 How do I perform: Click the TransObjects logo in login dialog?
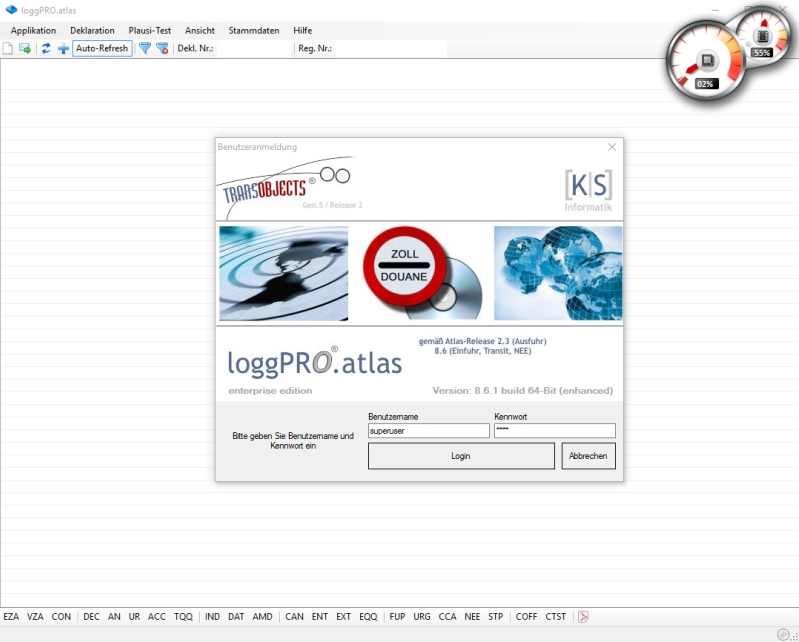tap(285, 188)
